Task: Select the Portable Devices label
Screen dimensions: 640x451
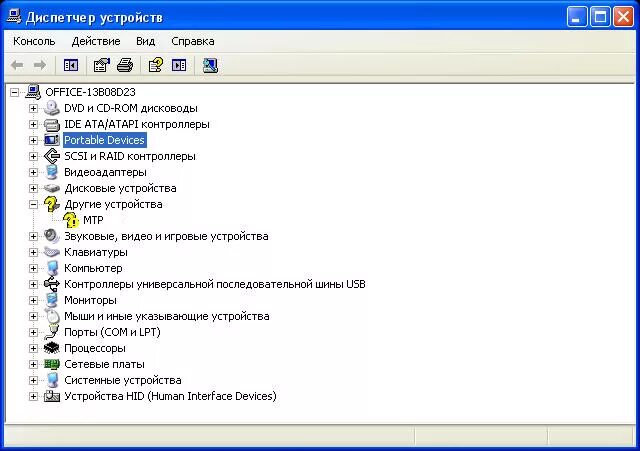Action: click(104, 140)
